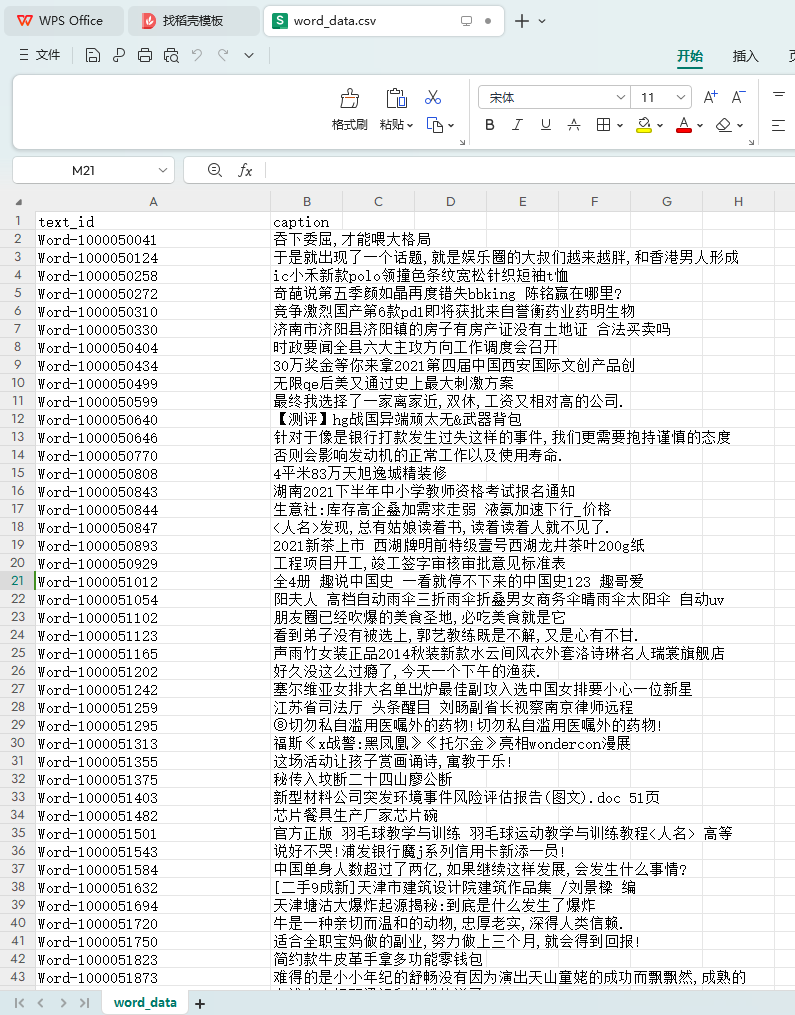Expand font color dropdown arrow
Screen dimensions: 795x1015
pyautogui.click(x=700, y=126)
